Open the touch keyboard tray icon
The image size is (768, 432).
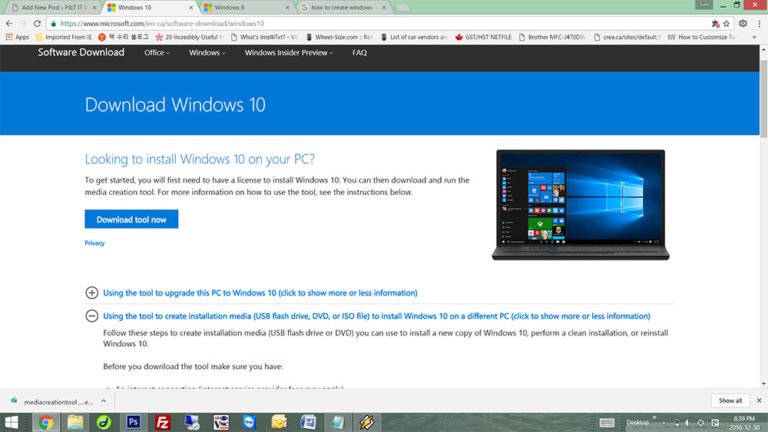click(x=607, y=422)
